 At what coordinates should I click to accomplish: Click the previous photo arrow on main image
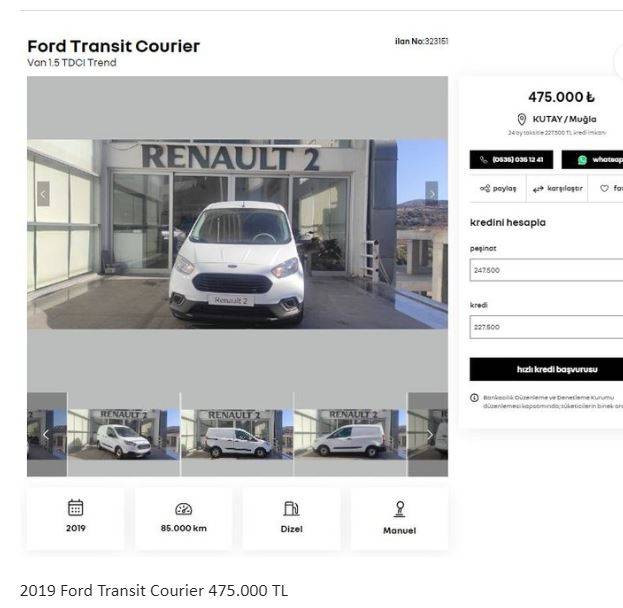(43, 194)
